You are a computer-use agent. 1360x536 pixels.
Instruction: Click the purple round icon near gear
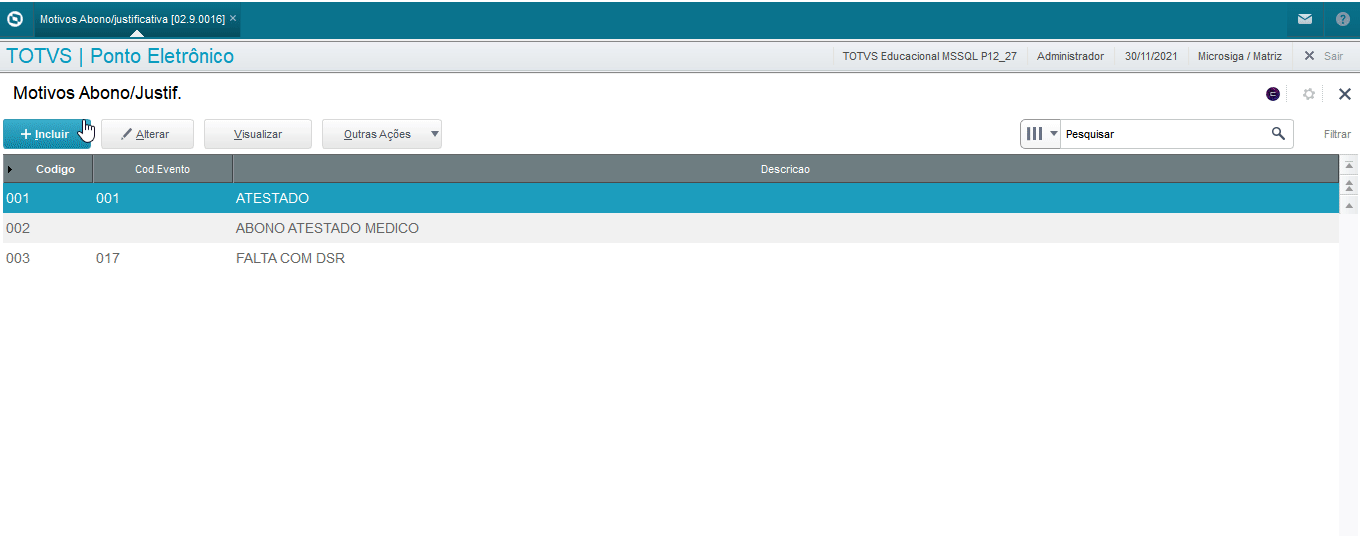click(x=1273, y=94)
